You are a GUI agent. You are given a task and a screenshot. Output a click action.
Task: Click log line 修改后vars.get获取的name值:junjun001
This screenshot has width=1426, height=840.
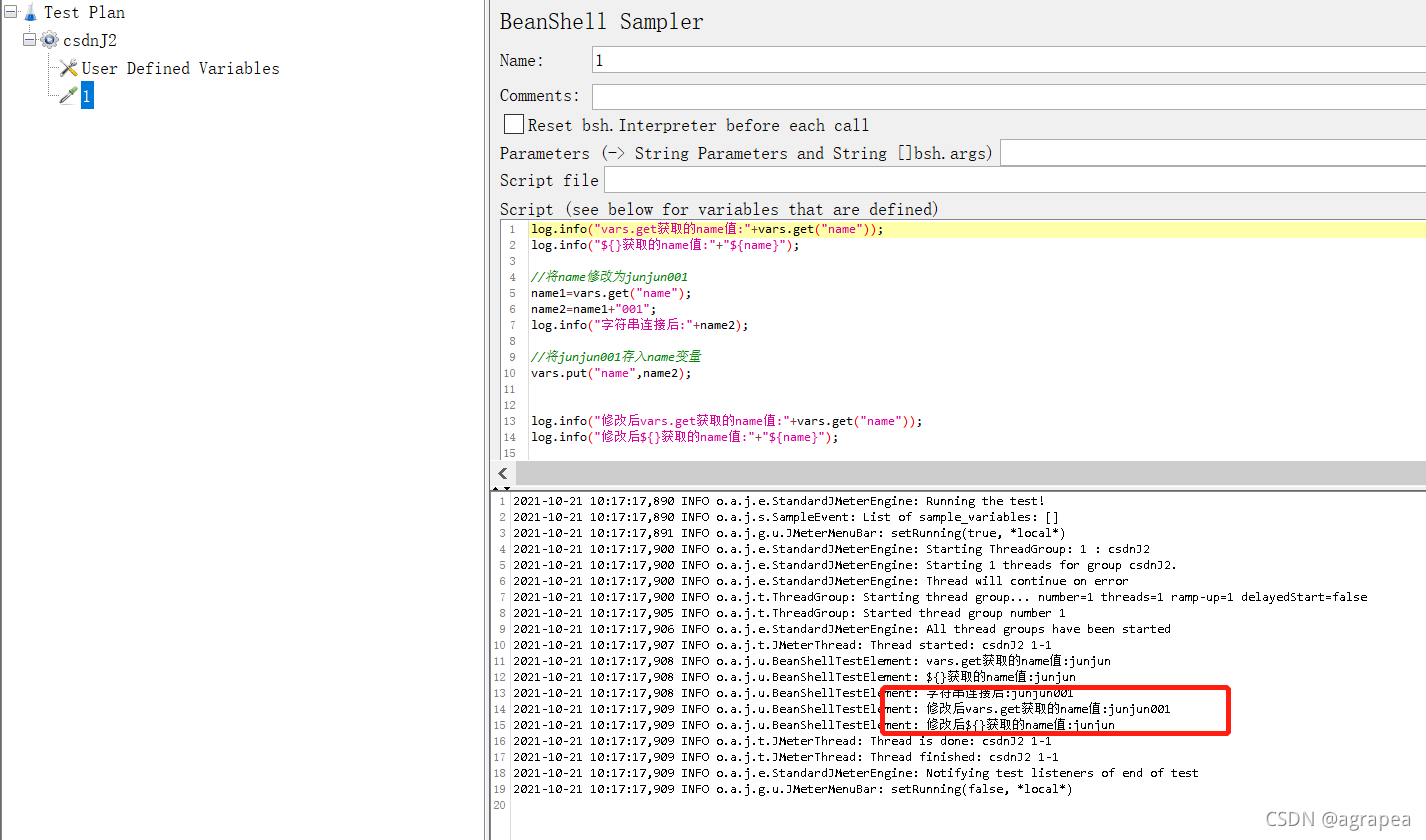click(x=842, y=709)
